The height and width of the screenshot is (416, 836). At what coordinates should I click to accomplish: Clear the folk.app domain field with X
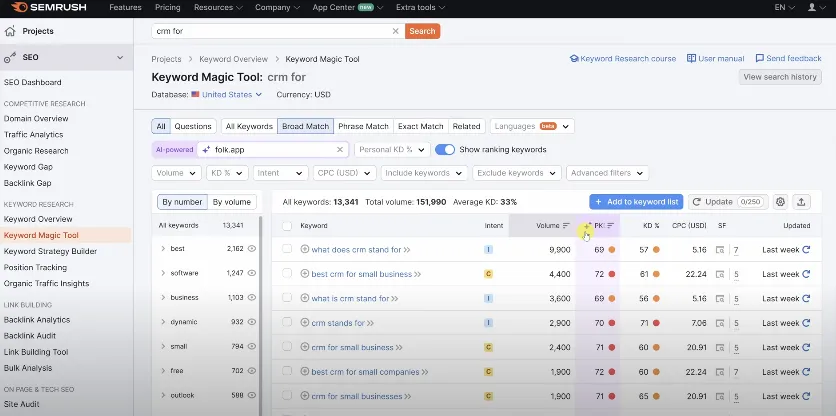pyautogui.click(x=339, y=150)
